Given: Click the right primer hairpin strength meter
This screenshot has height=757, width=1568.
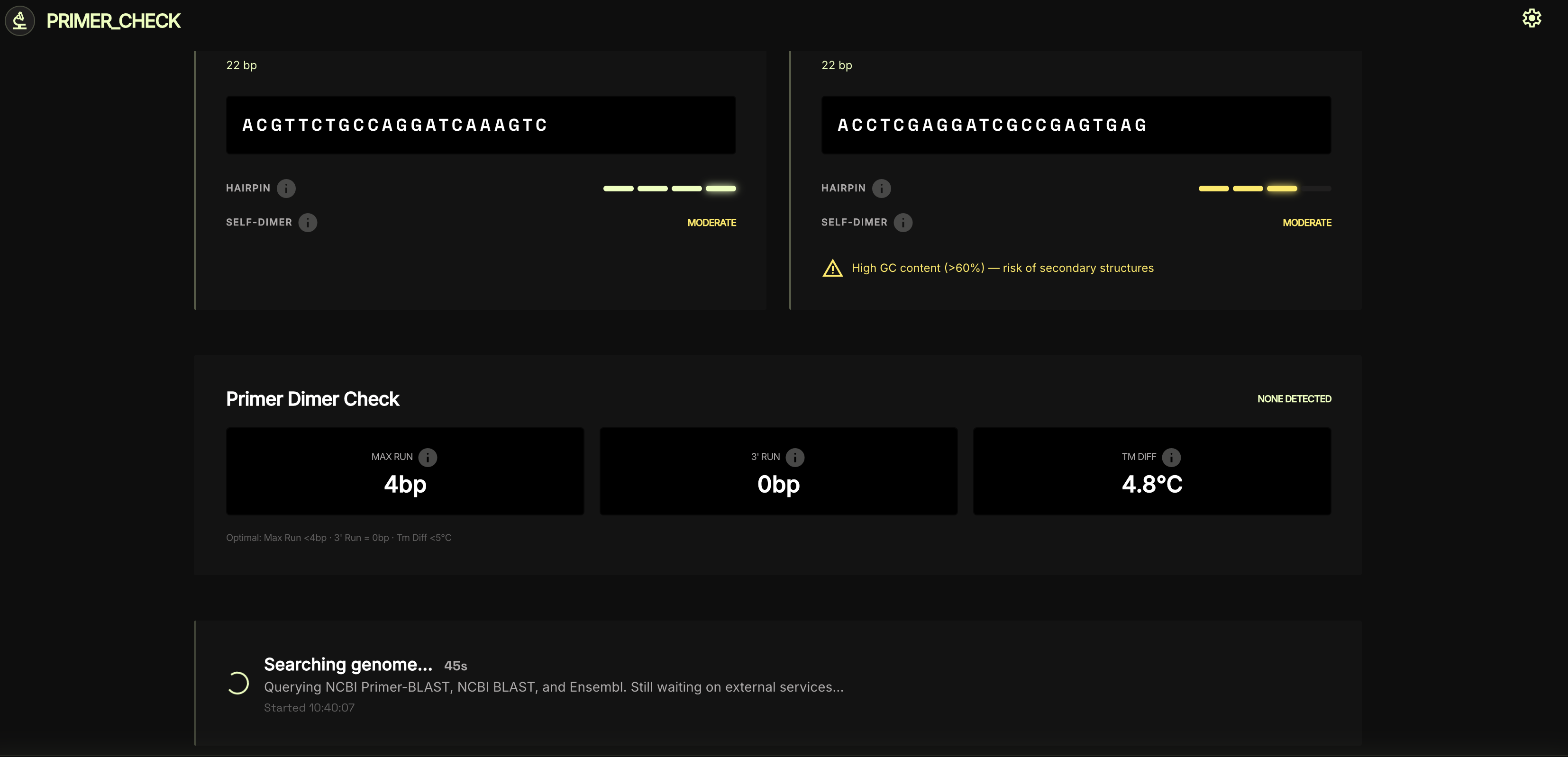Looking at the screenshot, I should point(1265,189).
